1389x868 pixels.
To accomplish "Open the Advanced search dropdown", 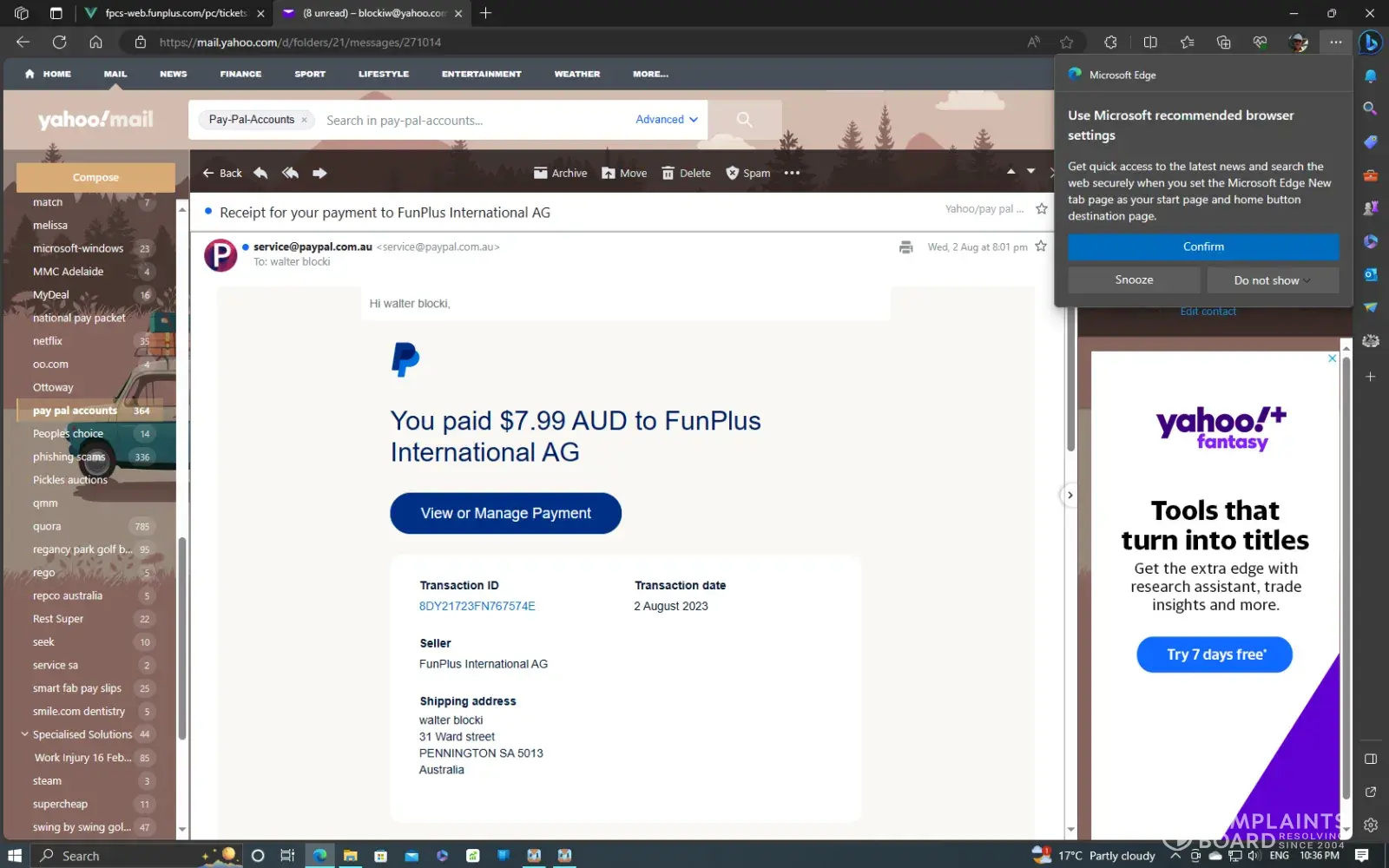I will coord(666,120).
